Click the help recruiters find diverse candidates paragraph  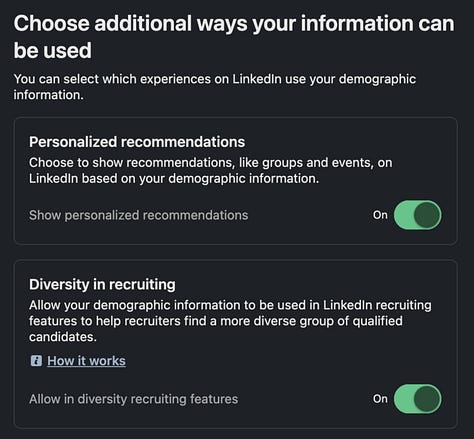(x=230, y=321)
